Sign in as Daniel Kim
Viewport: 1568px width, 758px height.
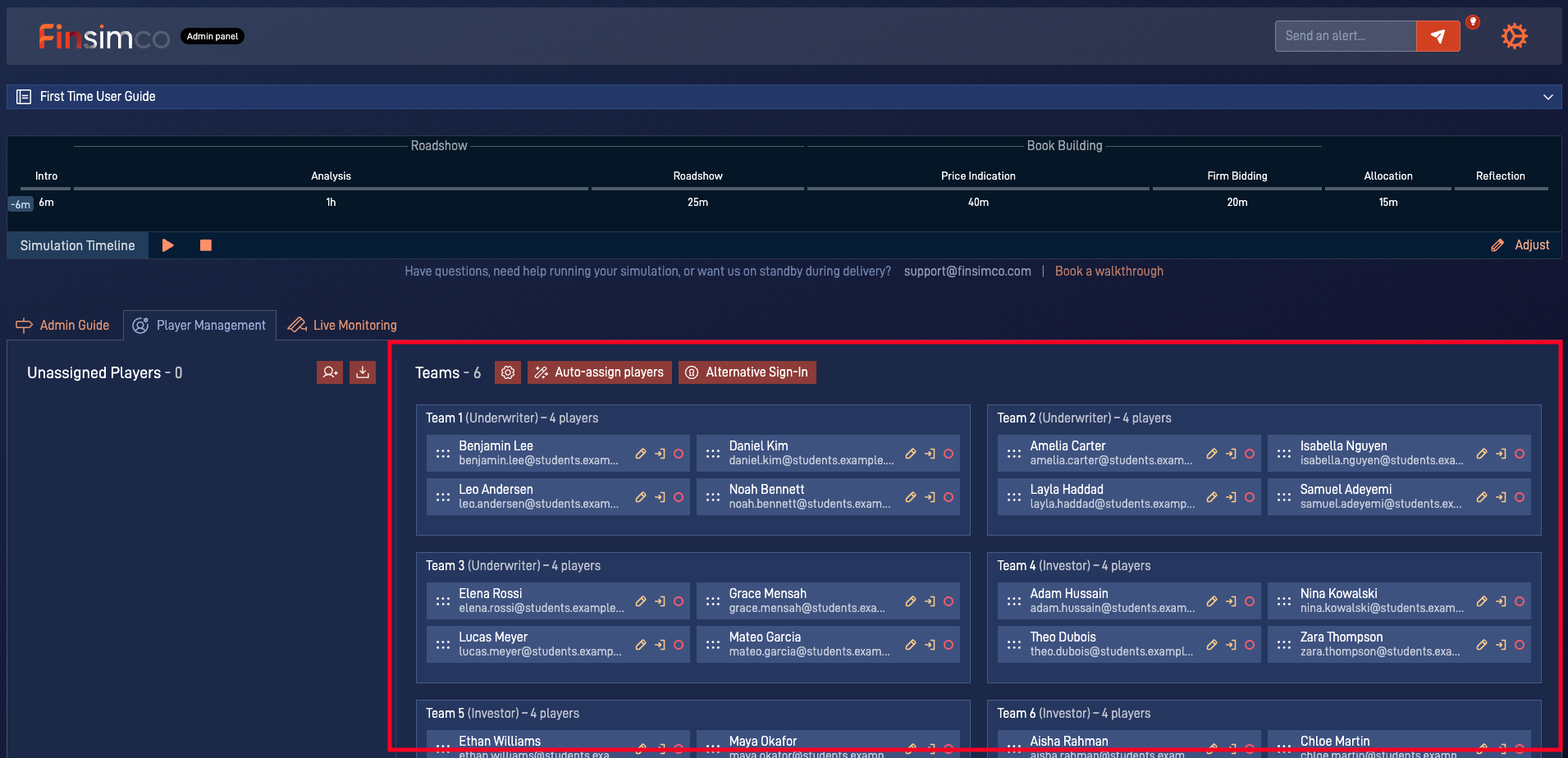930,454
